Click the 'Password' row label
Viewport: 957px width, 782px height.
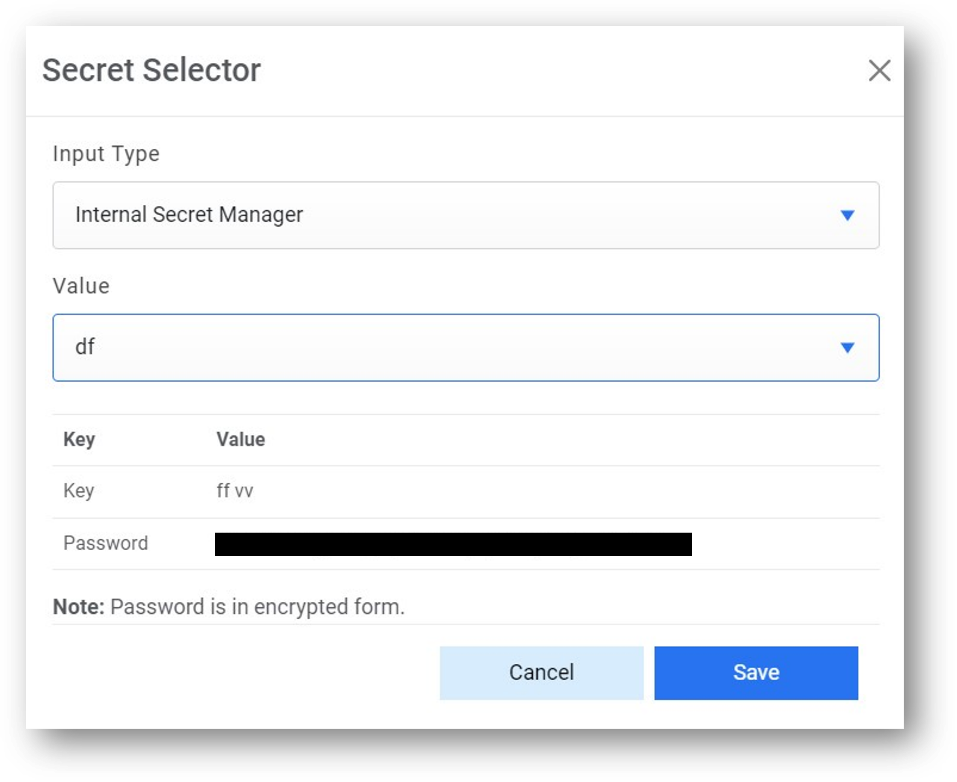[x=104, y=543]
